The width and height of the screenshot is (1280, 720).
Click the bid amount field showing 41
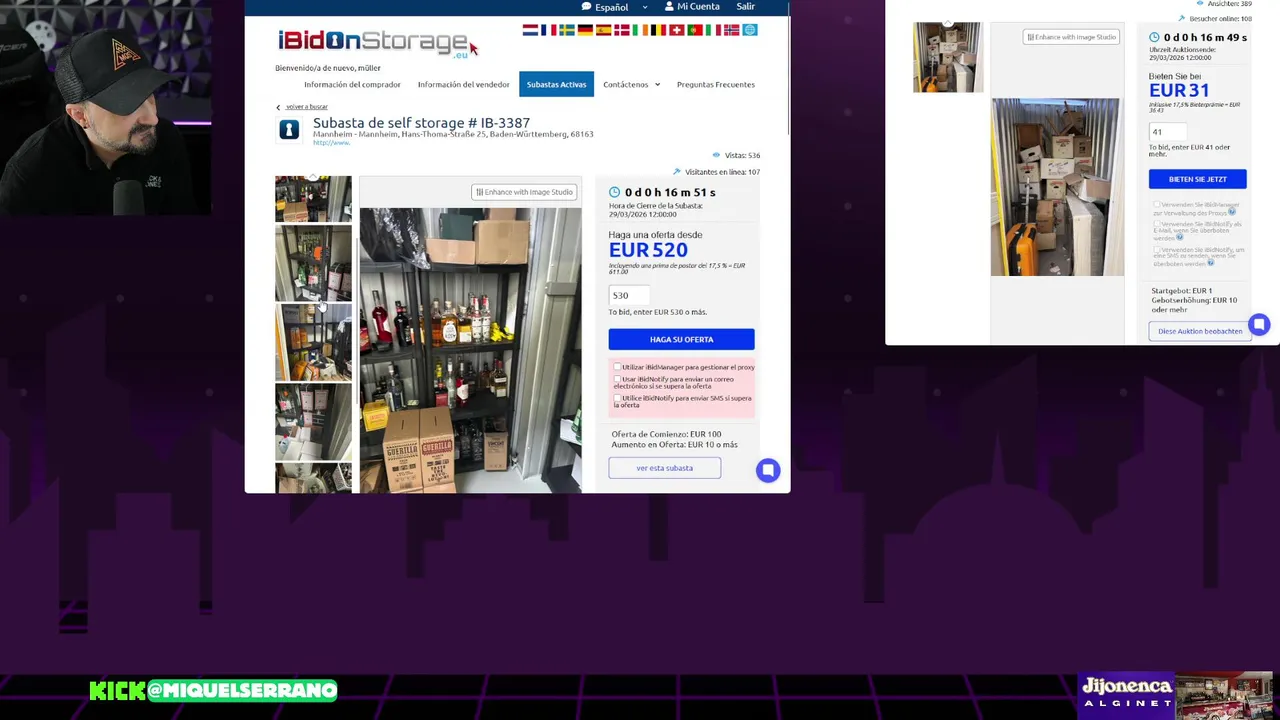[1167, 132]
